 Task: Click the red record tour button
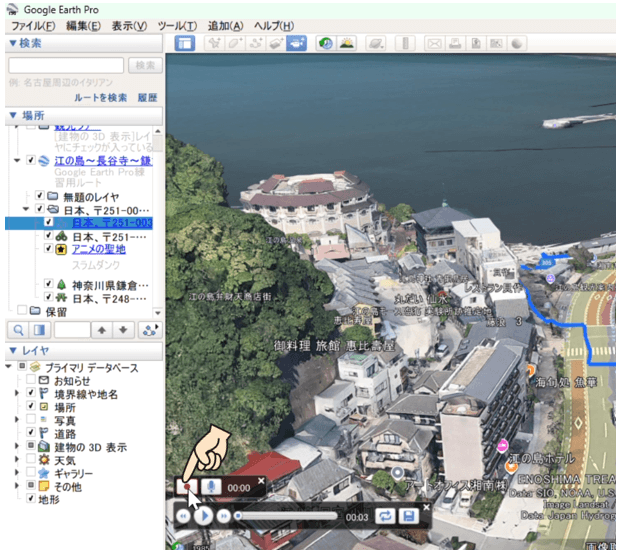click(x=185, y=487)
